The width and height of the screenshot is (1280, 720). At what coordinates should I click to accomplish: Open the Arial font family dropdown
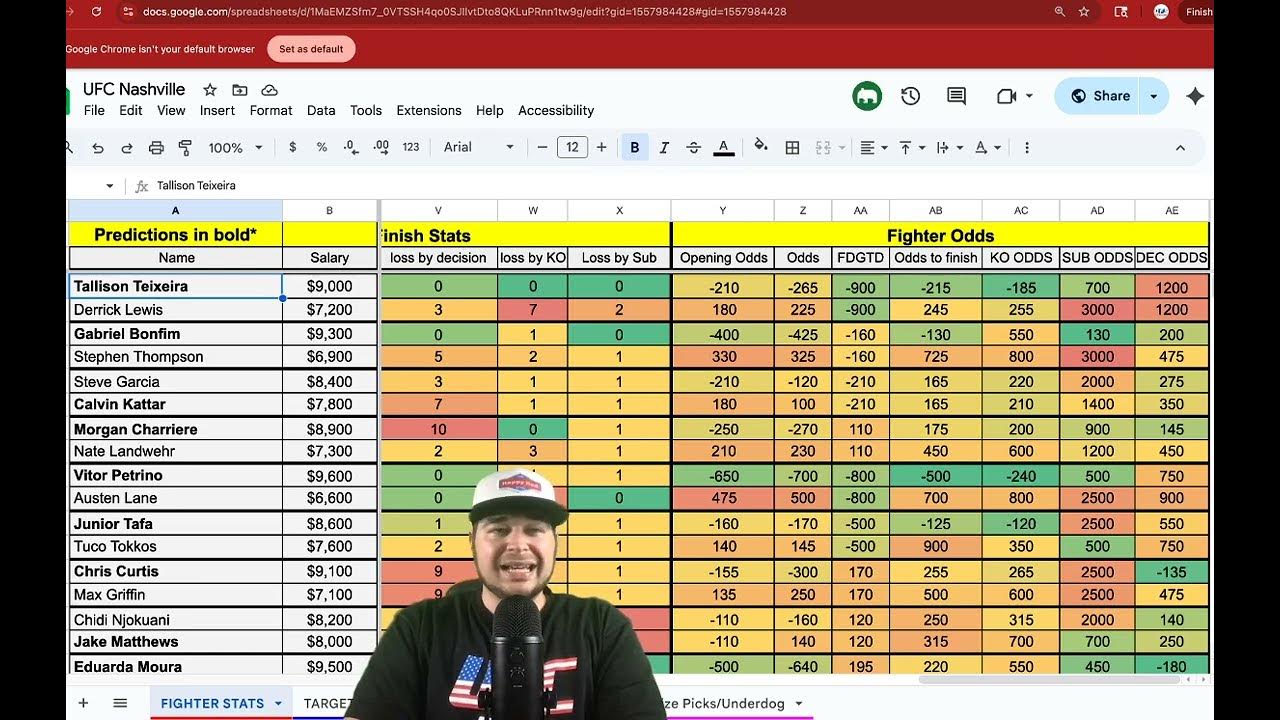click(x=479, y=147)
